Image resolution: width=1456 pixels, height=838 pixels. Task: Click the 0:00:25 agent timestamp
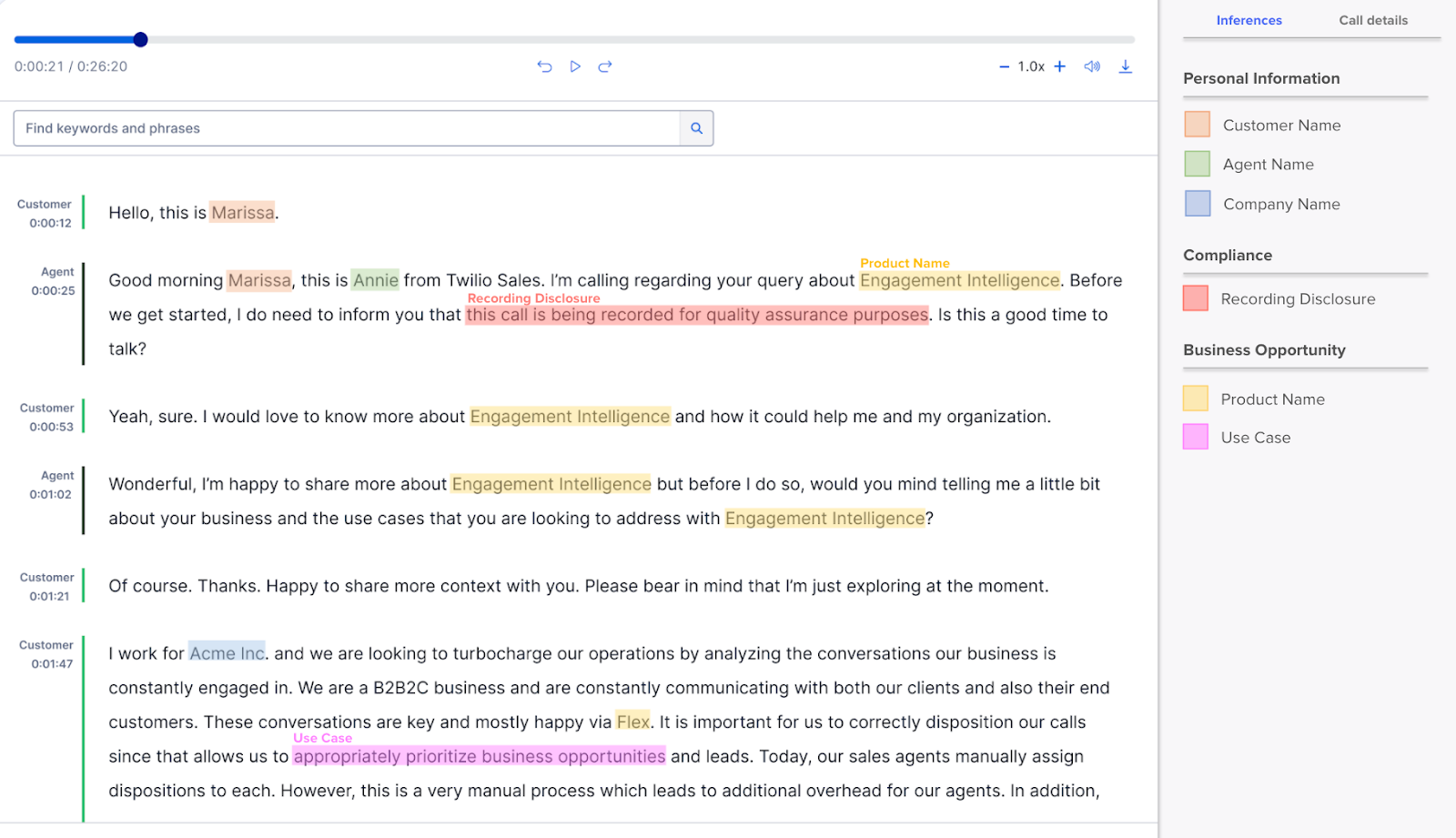click(53, 291)
